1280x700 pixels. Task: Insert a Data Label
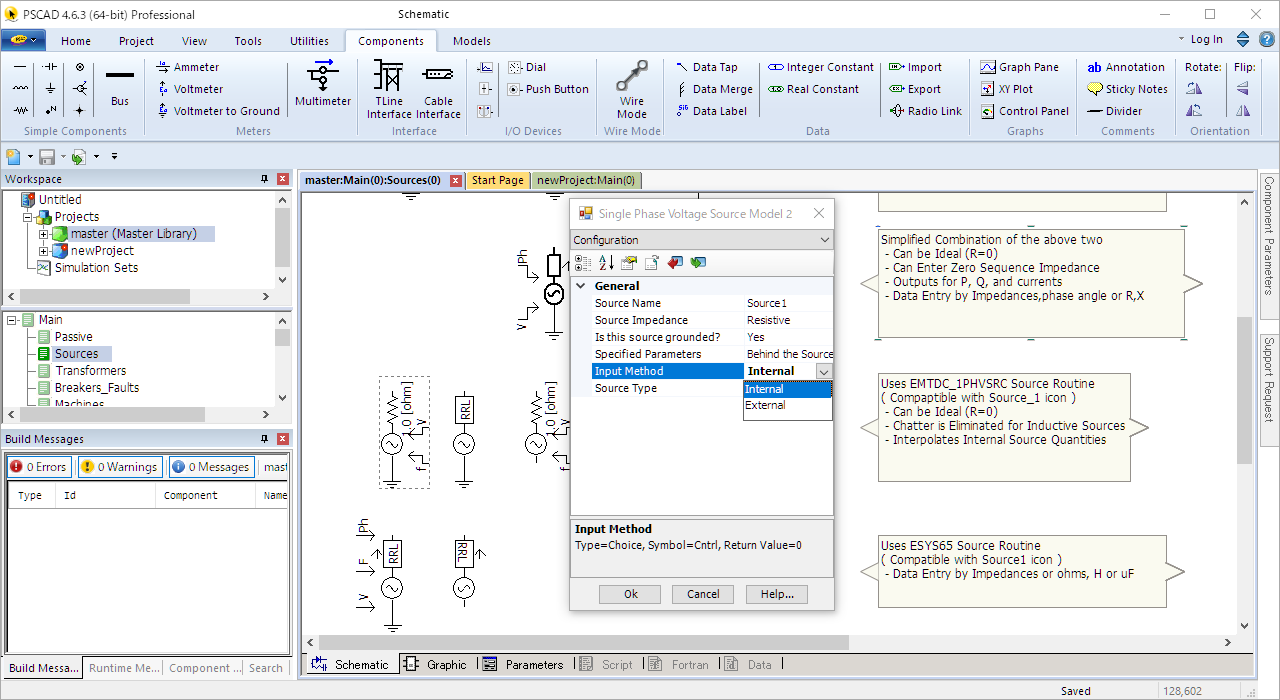coord(710,111)
